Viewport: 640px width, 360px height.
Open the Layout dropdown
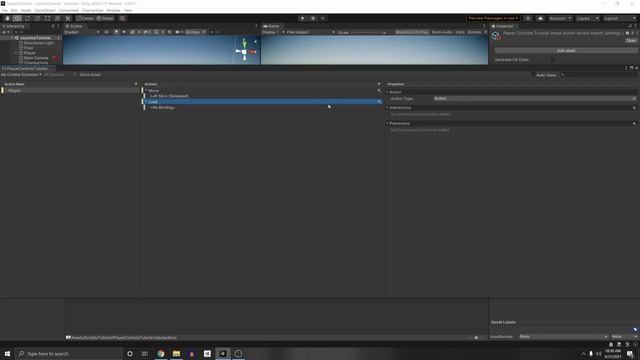619,18
